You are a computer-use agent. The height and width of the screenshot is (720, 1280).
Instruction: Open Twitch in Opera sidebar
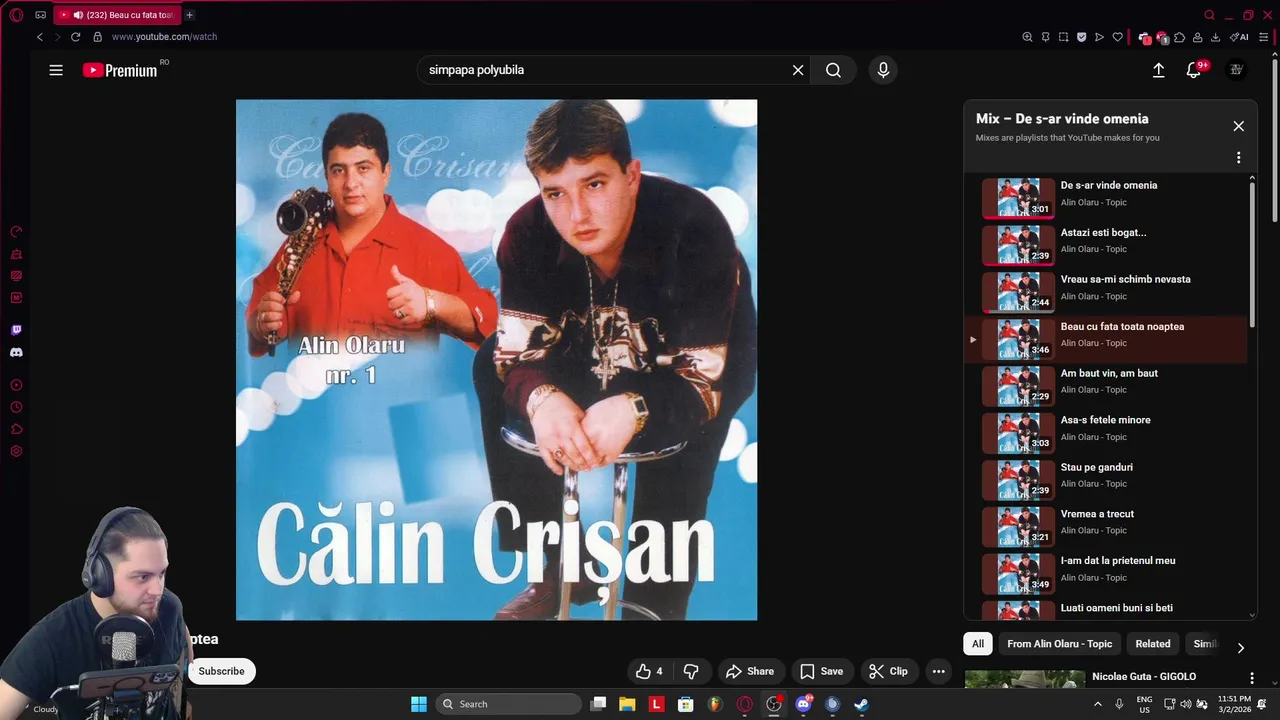click(x=16, y=330)
